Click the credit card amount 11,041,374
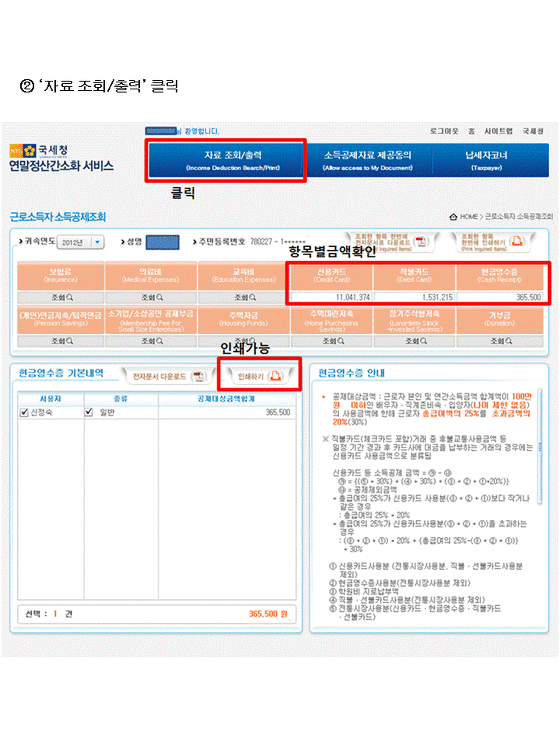The height and width of the screenshot is (746, 560). (353, 297)
